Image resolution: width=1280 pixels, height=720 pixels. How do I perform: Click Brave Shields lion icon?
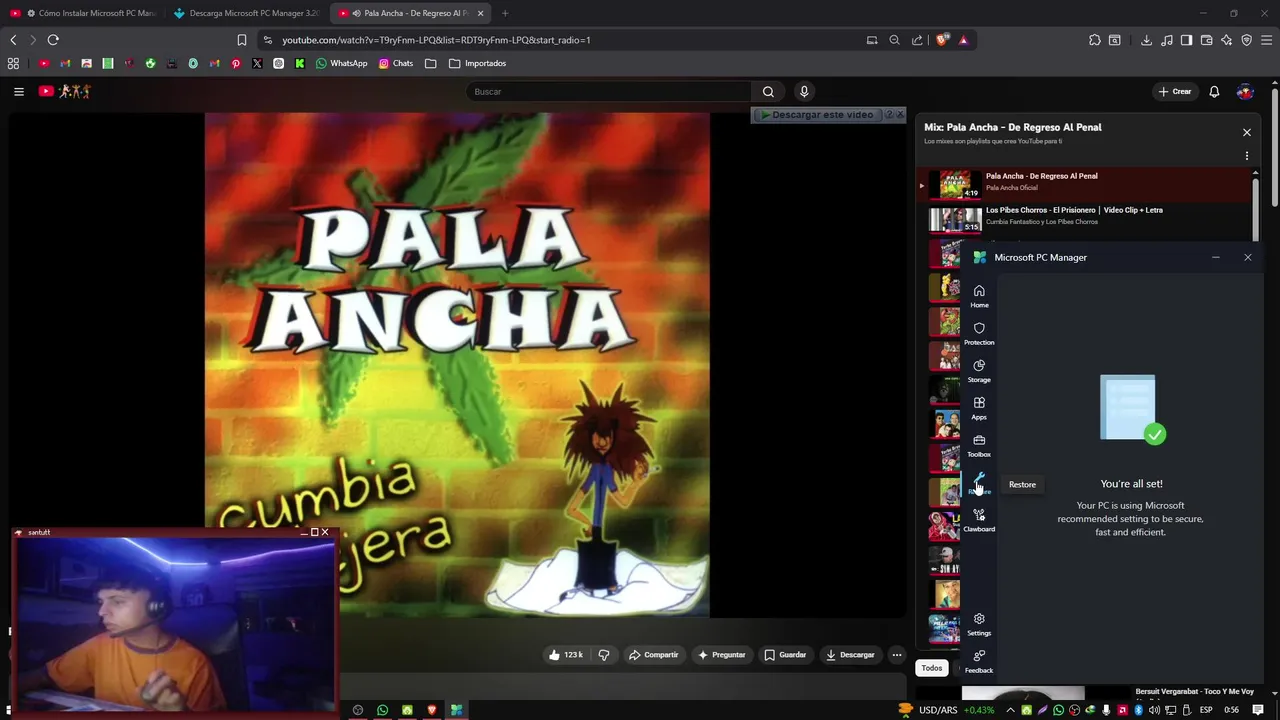click(x=941, y=40)
